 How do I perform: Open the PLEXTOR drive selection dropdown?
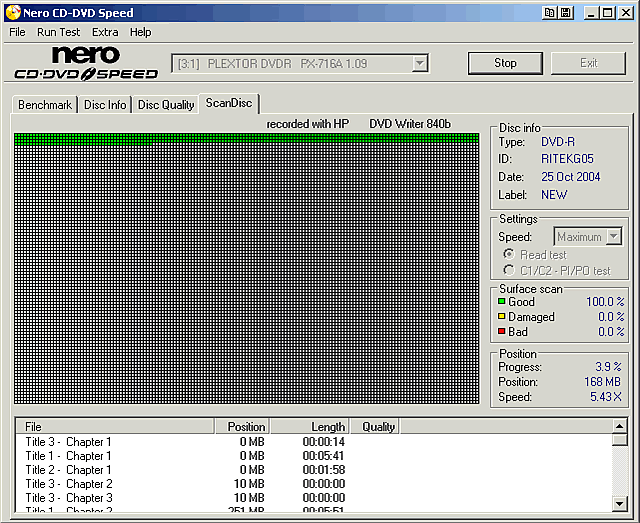420,64
